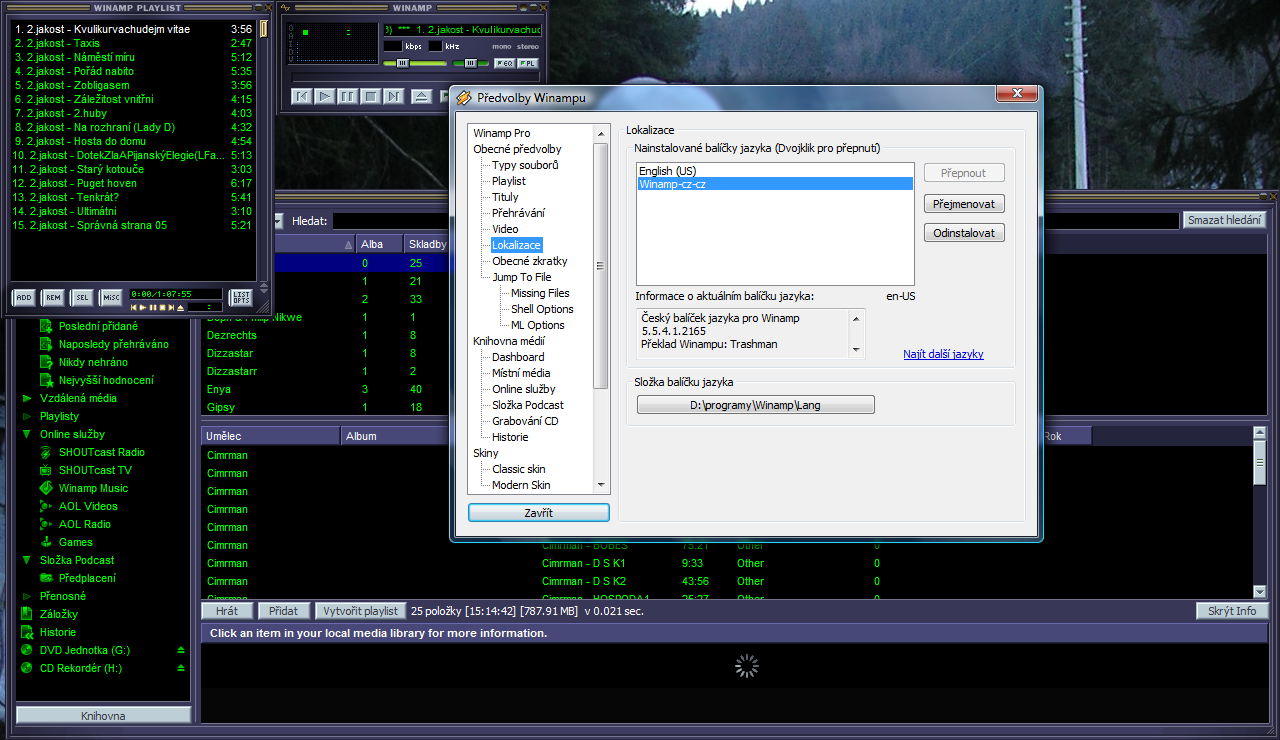The height and width of the screenshot is (740, 1280).
Task: Click 'Vytvořit playlist' button
Action: (x=360, y=611)
